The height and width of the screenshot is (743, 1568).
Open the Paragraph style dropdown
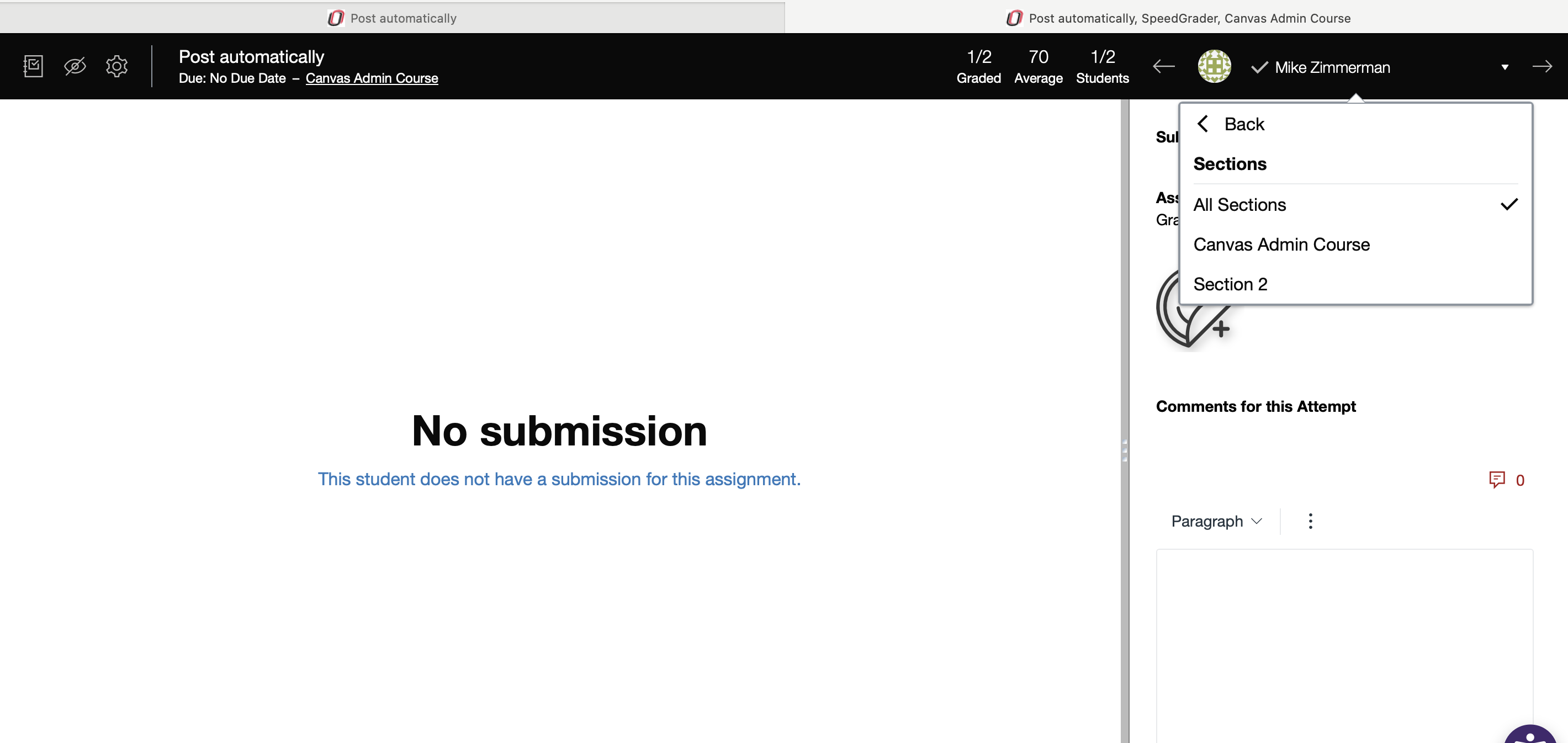[x=1216, y=521]
